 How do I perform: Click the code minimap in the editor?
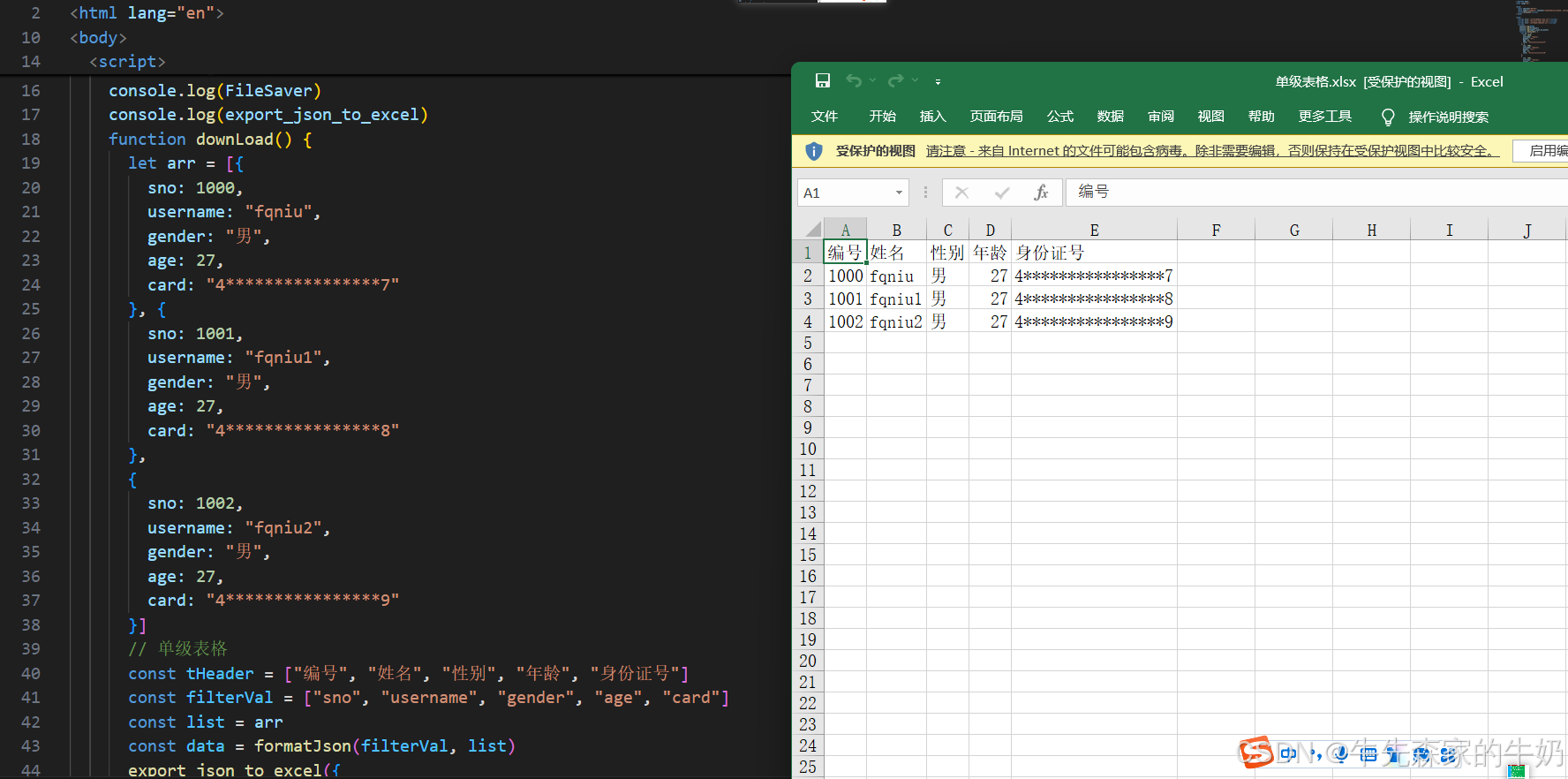coord(1540,31)
